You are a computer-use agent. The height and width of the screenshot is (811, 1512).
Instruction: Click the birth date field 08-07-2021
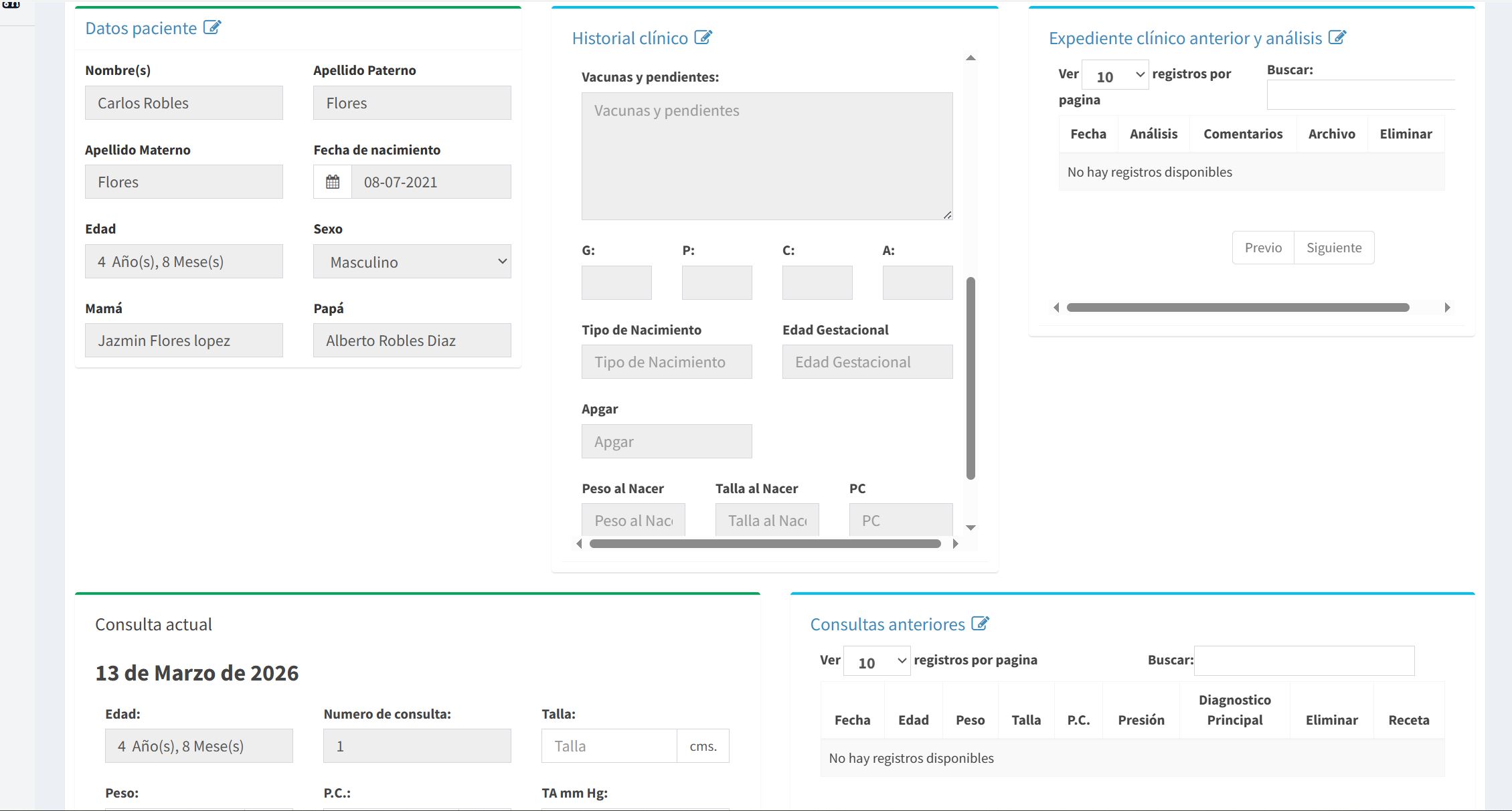click(x=432, y=182)
